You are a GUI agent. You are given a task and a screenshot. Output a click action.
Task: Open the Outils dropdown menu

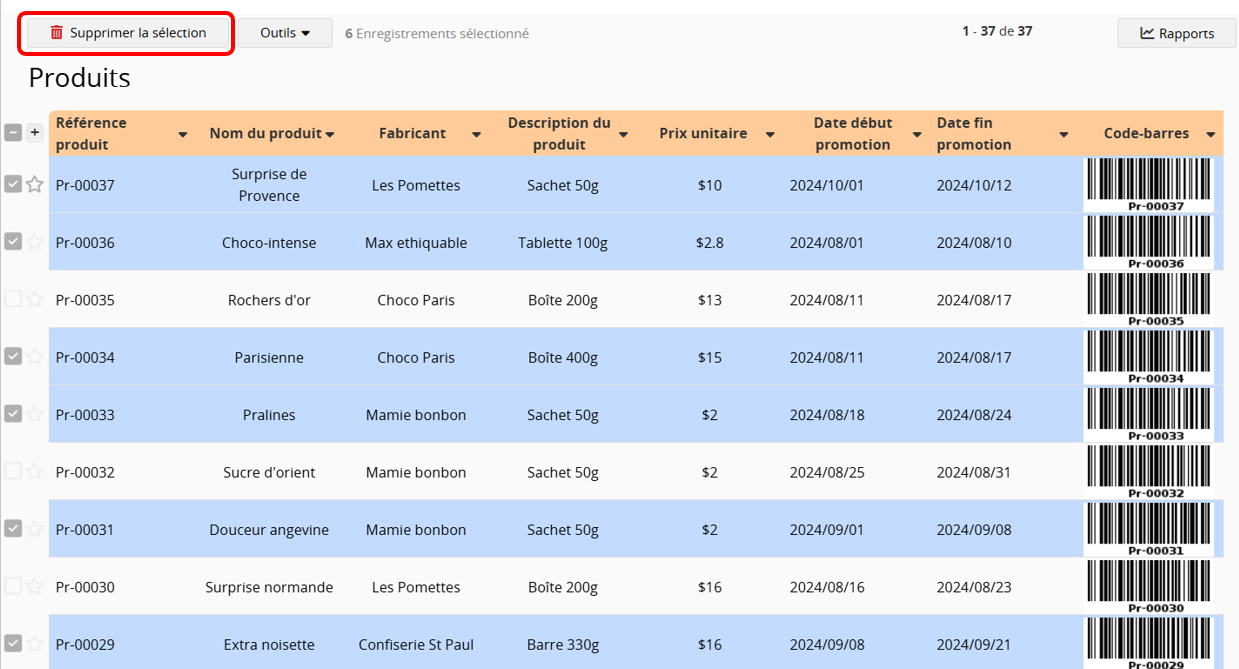[284, 33]
